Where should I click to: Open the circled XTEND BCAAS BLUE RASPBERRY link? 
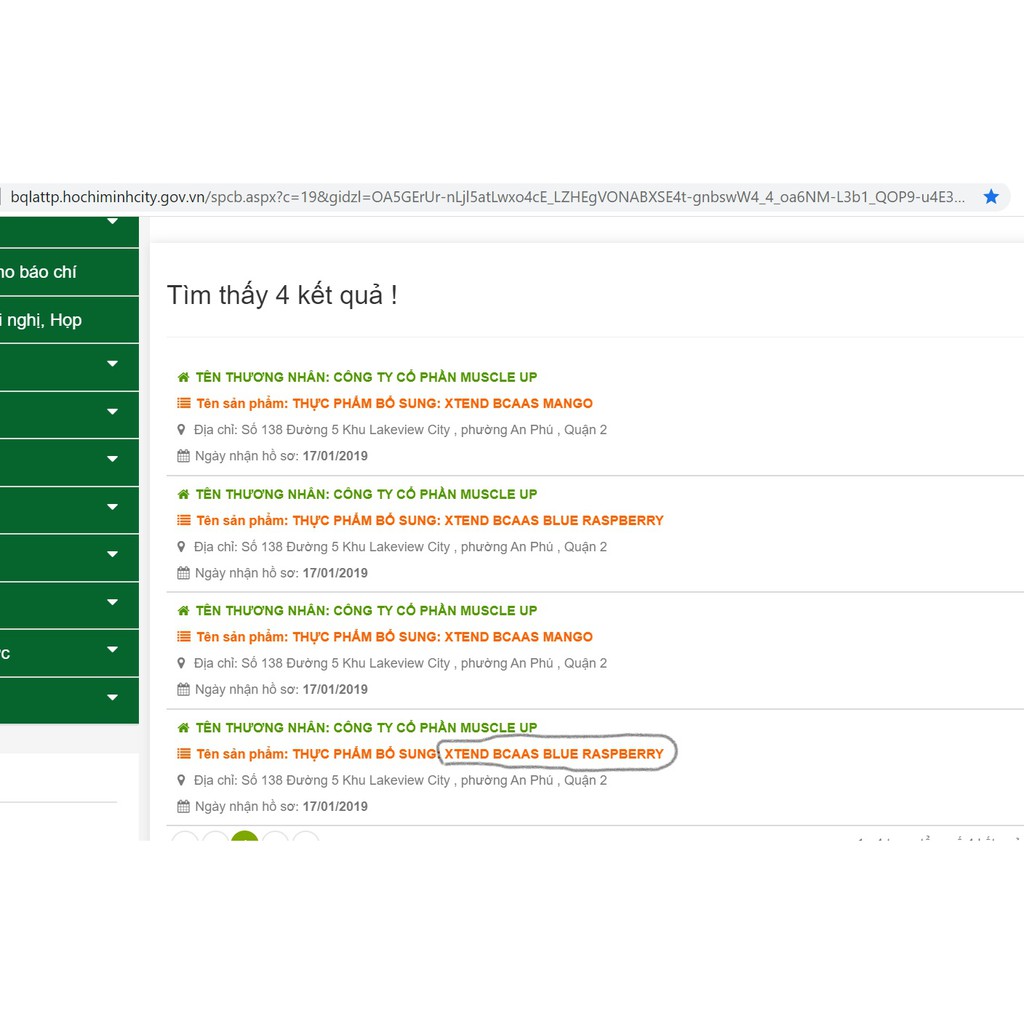pyautogui.click(x=554, y=754)
